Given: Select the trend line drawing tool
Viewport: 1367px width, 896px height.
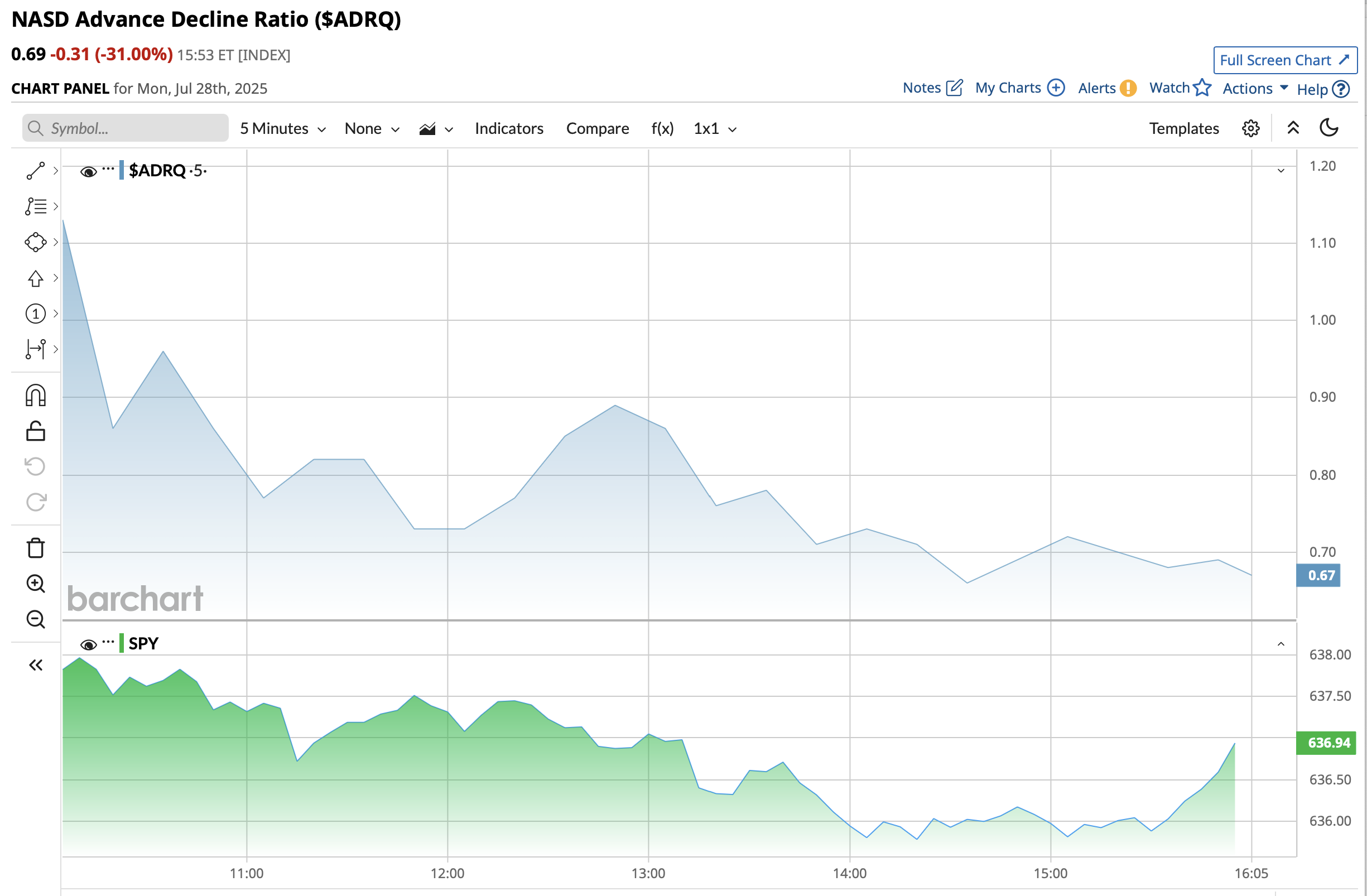Looking at the screenshot, I should pos(35,171).
